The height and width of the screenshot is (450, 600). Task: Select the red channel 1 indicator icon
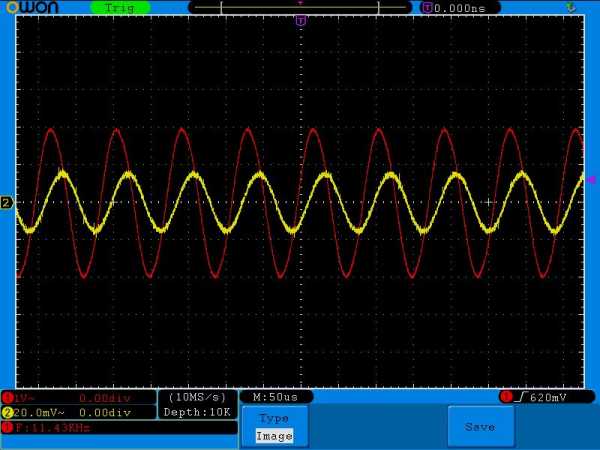pos(7,397)
